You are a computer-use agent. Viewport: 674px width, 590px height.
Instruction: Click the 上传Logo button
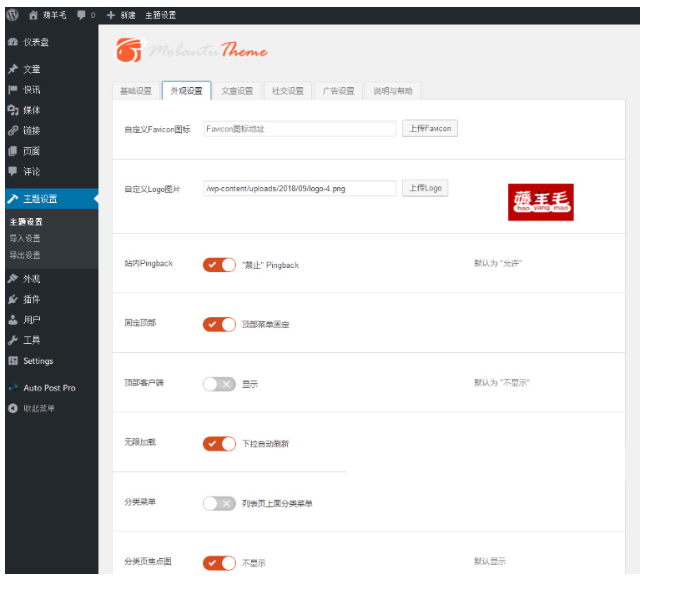425,188
